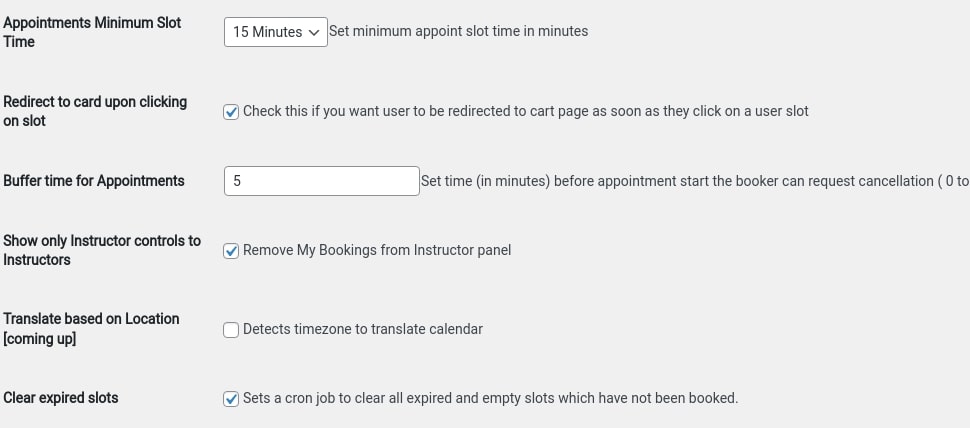Click "Remove My Bookings from Instructor panel" text
970x428 pixels.
[377, 250]
